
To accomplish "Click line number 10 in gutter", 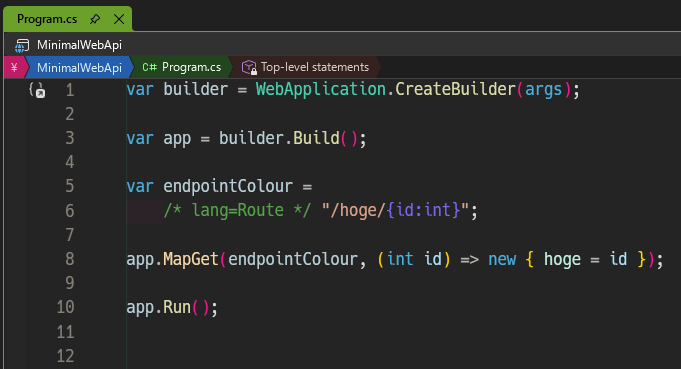I will point(66,307).
